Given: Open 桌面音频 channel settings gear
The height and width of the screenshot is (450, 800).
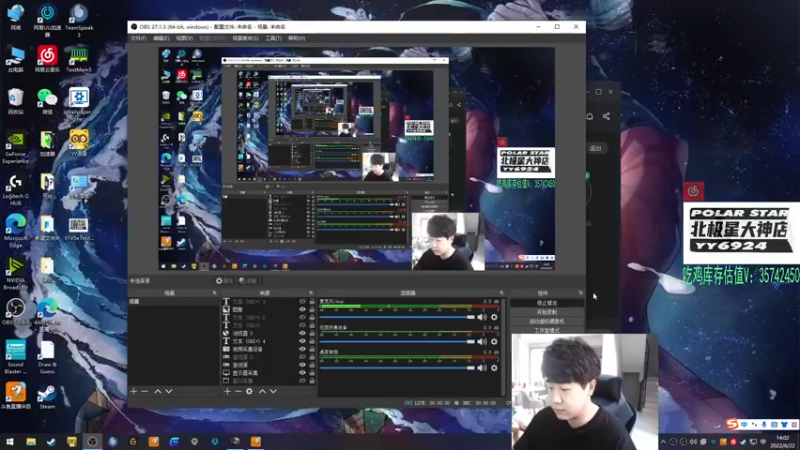Looking at the screenshot, I should point(494,368).
